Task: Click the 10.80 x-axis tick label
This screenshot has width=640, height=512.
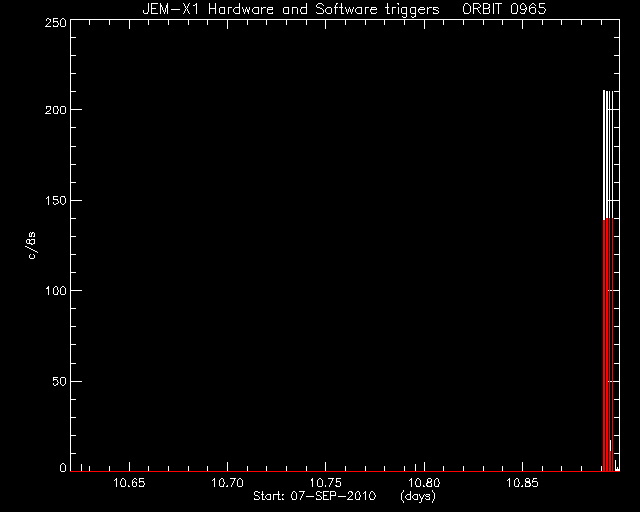Action: pyautogui.click(x=424, y=483)
